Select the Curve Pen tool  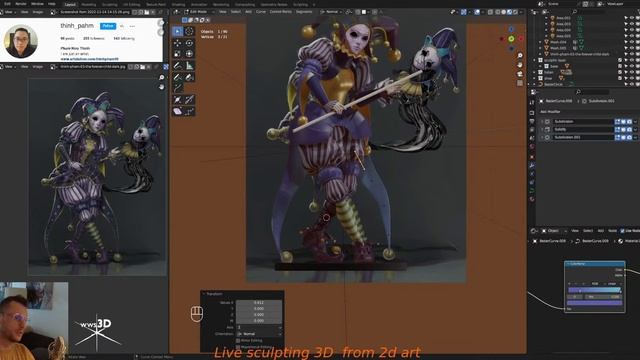click(189, 77)
